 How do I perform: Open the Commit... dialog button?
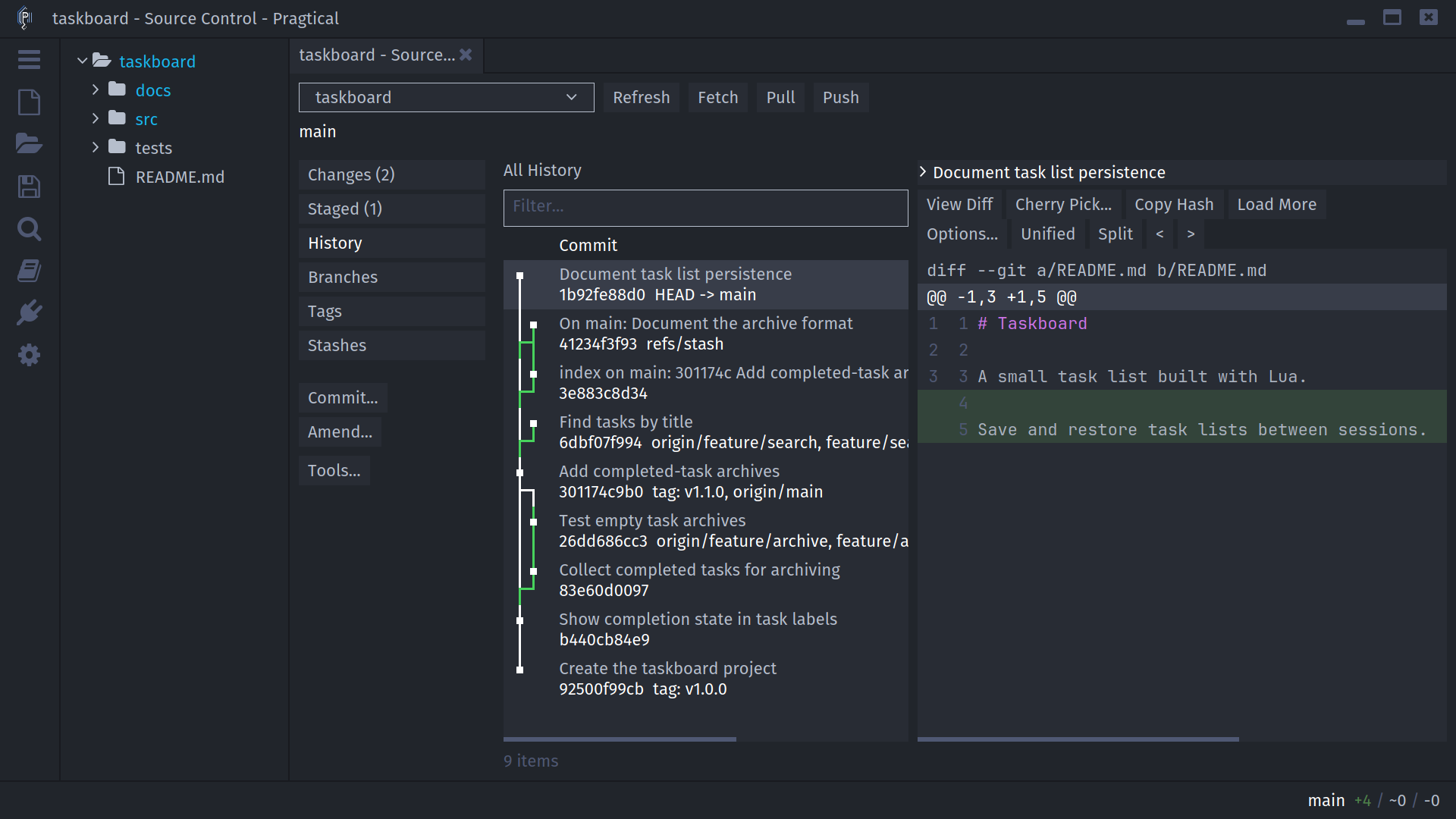tap(343, 397)
